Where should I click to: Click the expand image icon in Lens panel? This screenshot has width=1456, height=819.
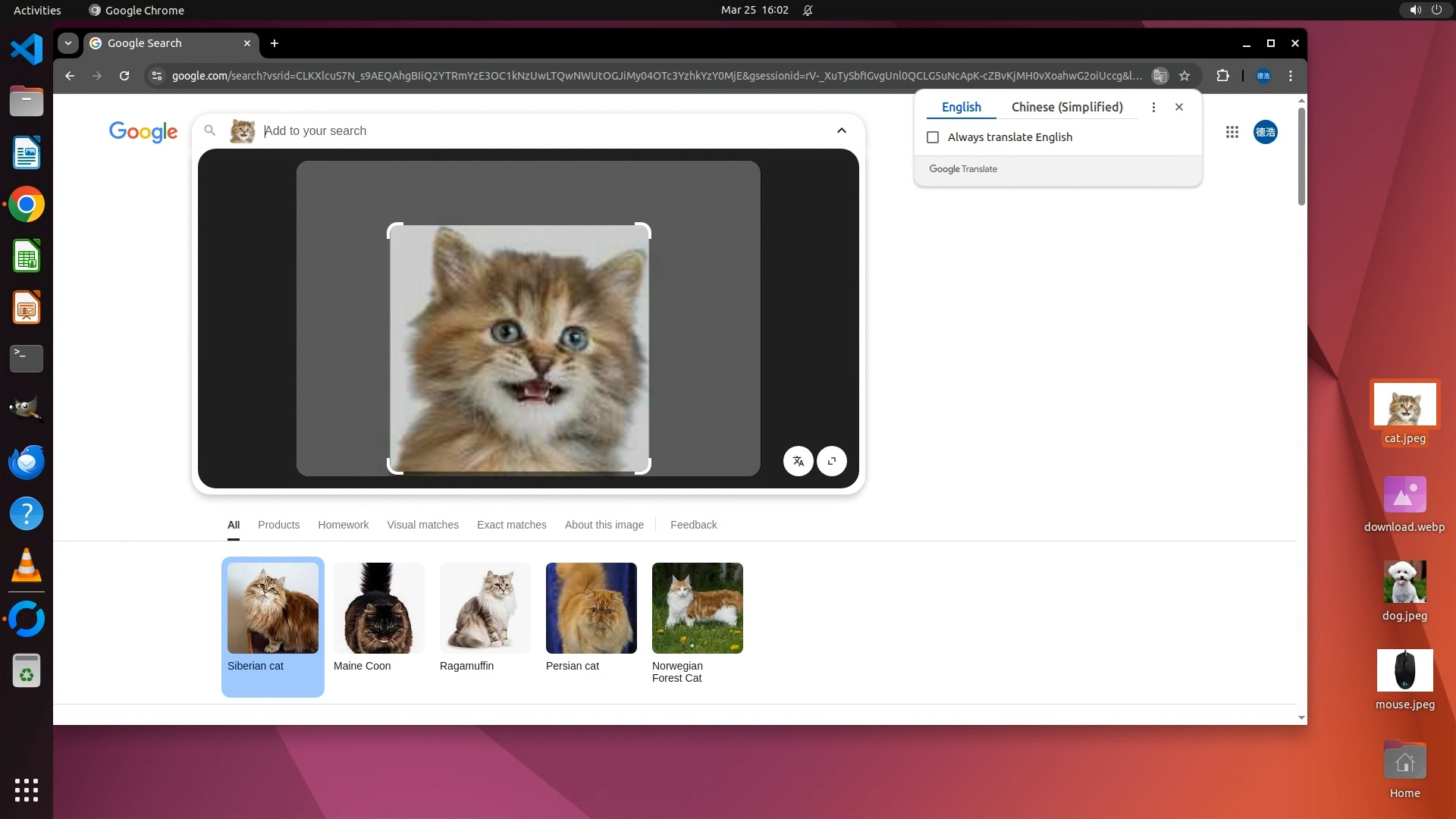(832, 461)
